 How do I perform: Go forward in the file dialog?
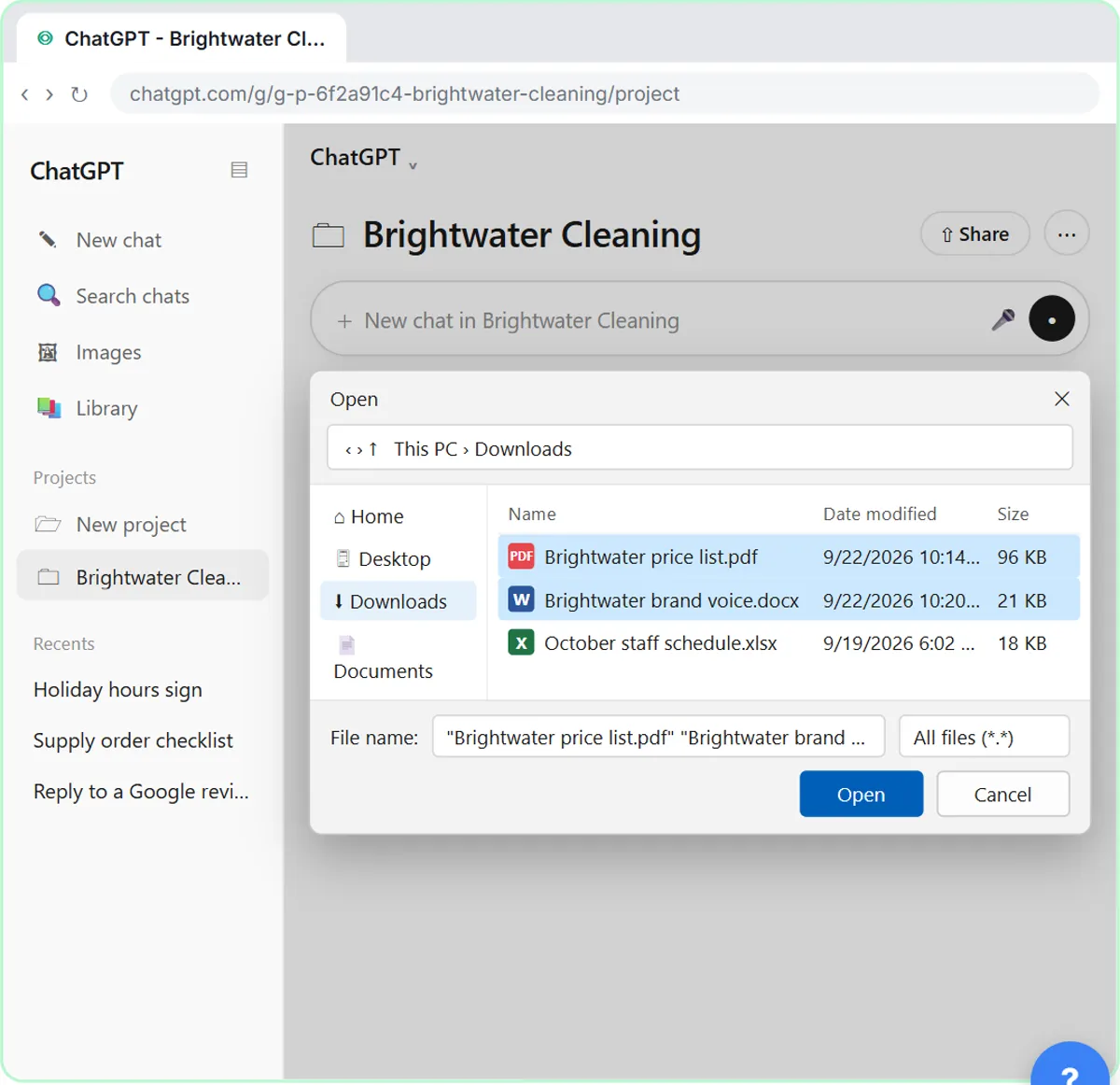tap(359, 450)
